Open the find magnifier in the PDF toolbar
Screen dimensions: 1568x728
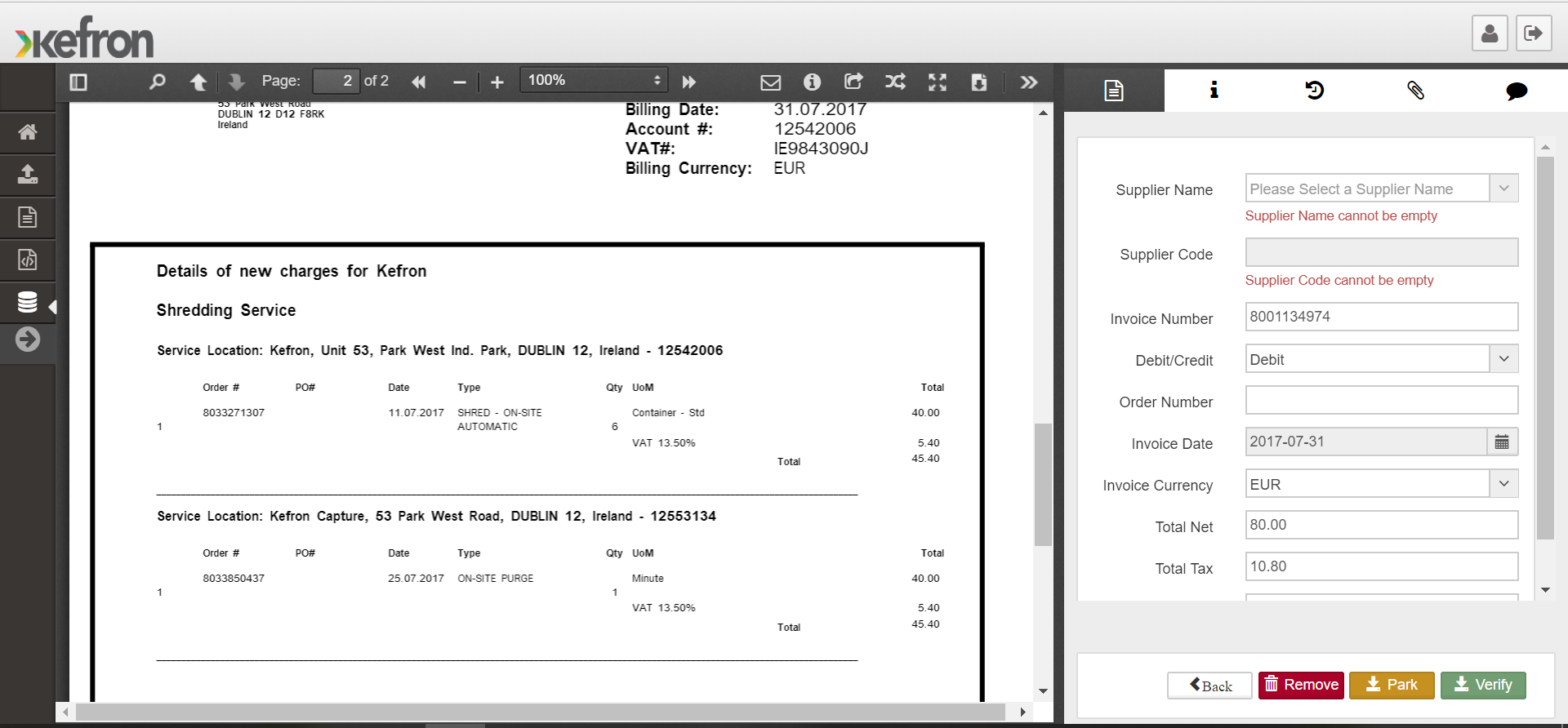tap(157, 82)
